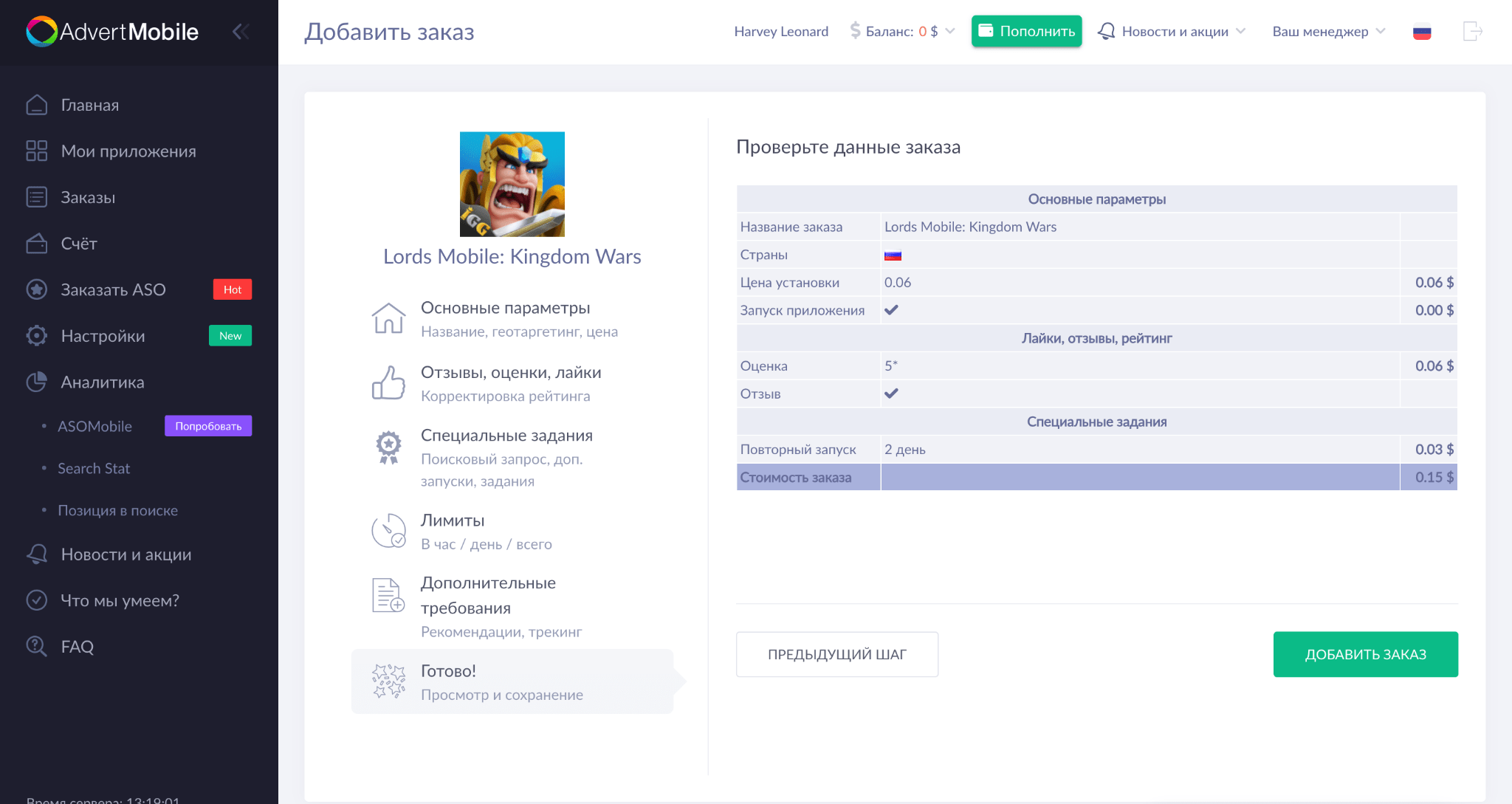This screenshot has width=1512, height=804.
Task: Select the Мои приложения grid icon
Action: click(37, 151)
